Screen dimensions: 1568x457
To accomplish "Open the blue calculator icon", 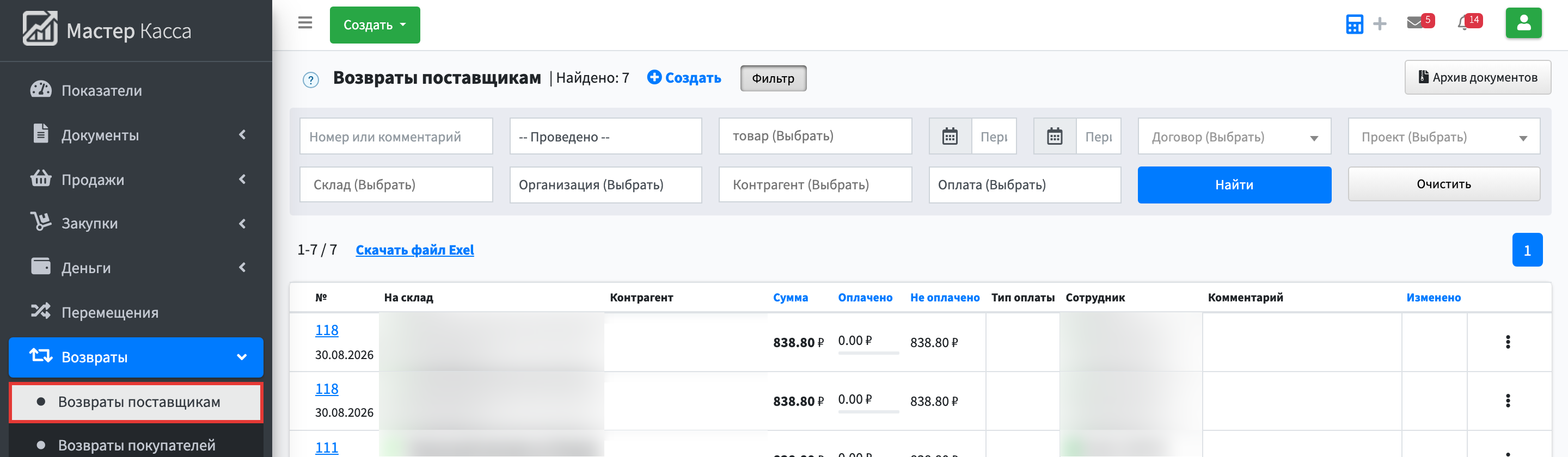I will [x=1355, y=24].
